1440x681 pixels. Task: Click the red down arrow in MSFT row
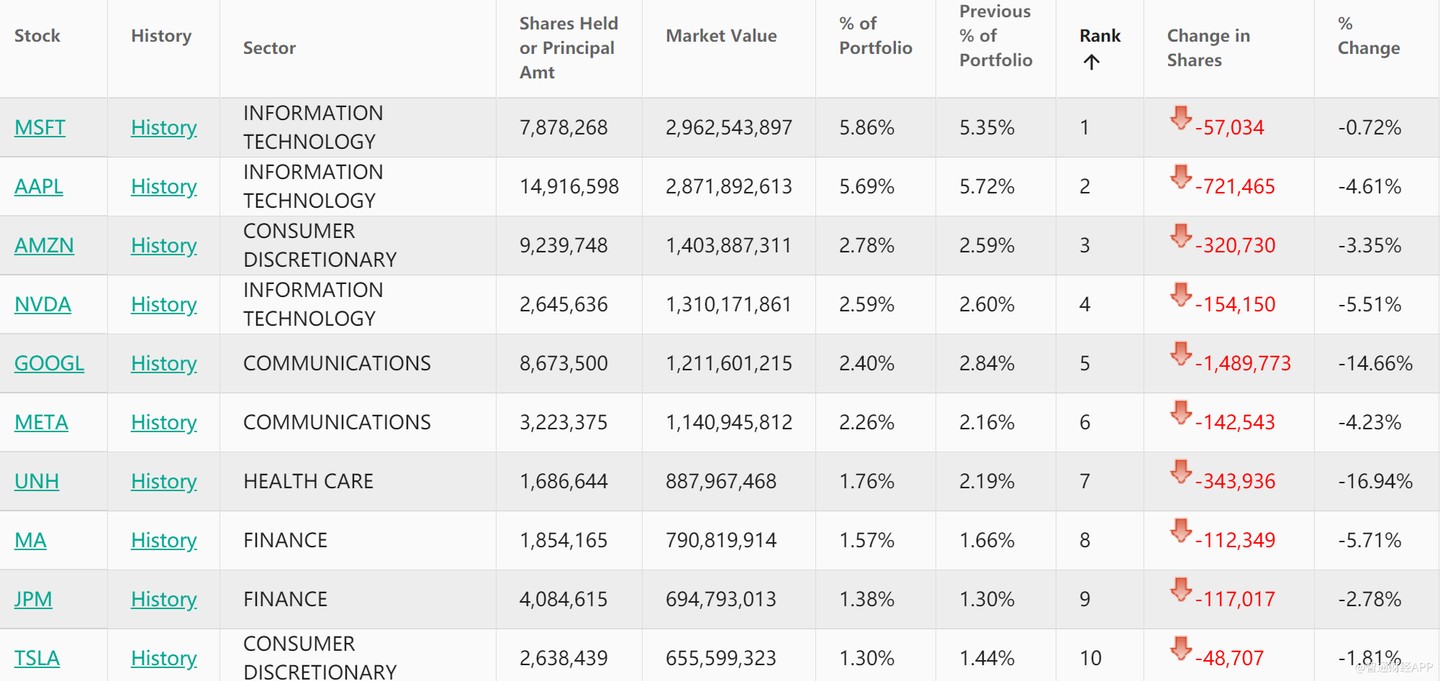[1181, 120]
